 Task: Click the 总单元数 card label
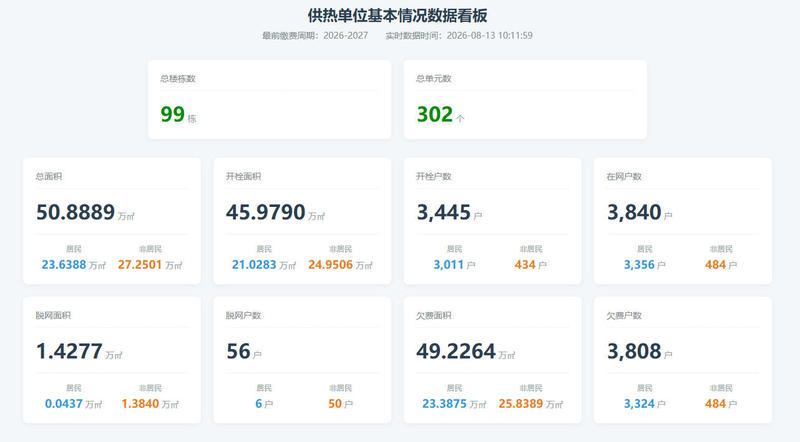click(x=433, y=79)
